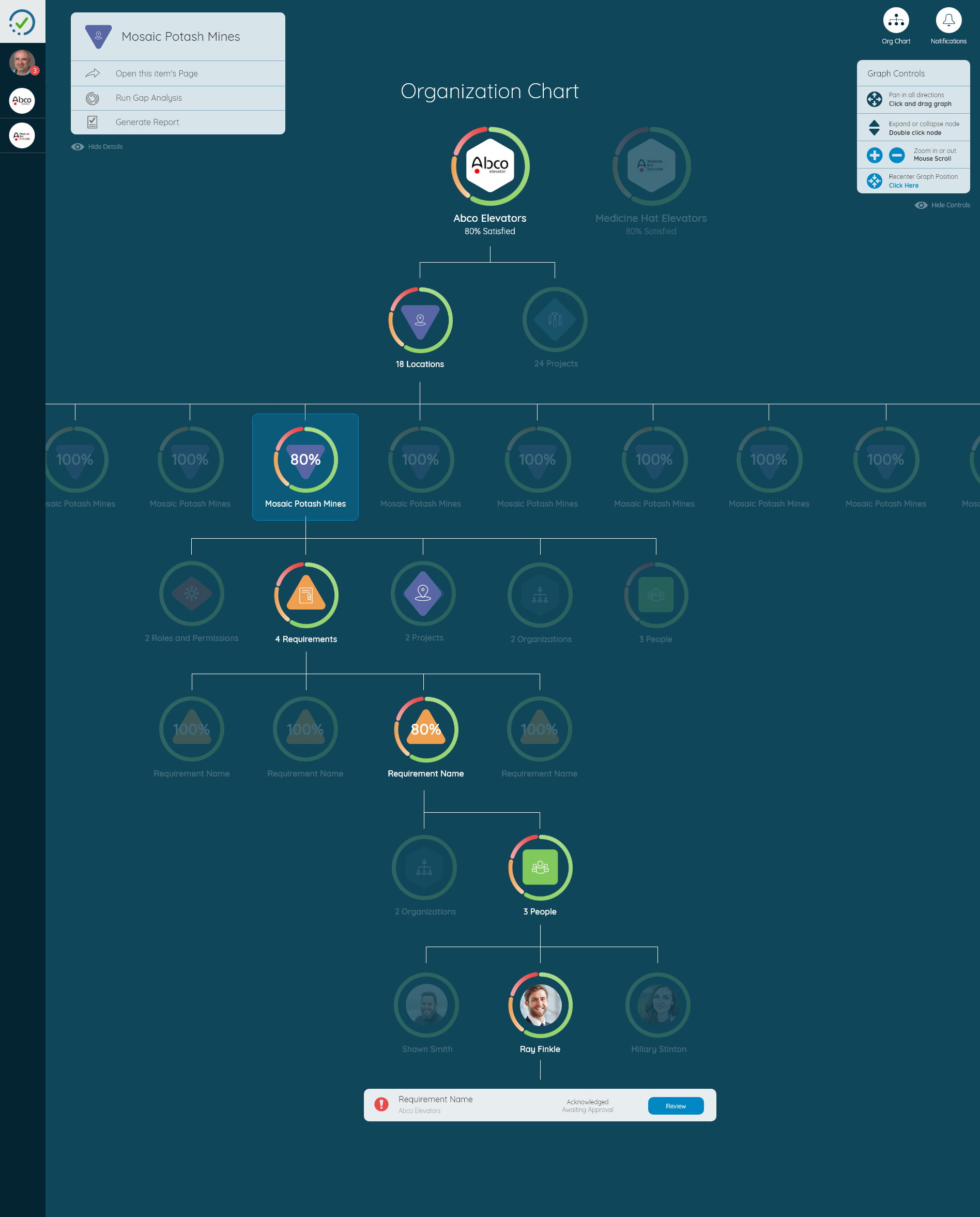Select the 2 Projects node under Mosaic
This screenshot has width=980, height=1217.
pyautogui.click(x=423, y=594)
